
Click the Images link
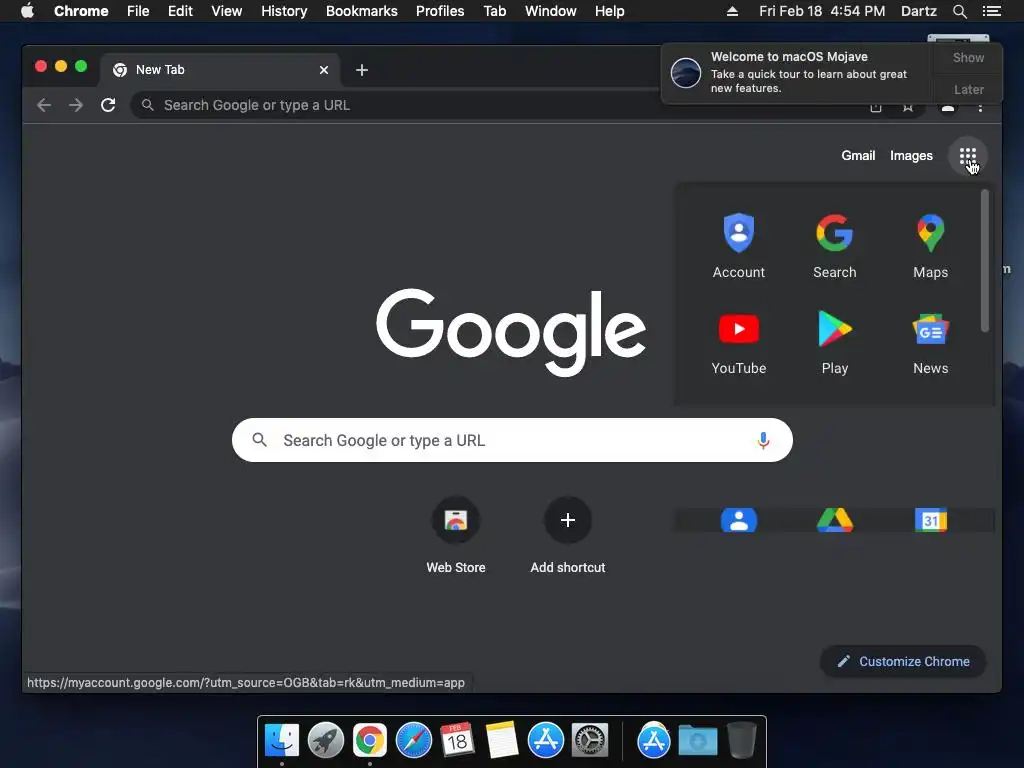click(x=911, y=155)
